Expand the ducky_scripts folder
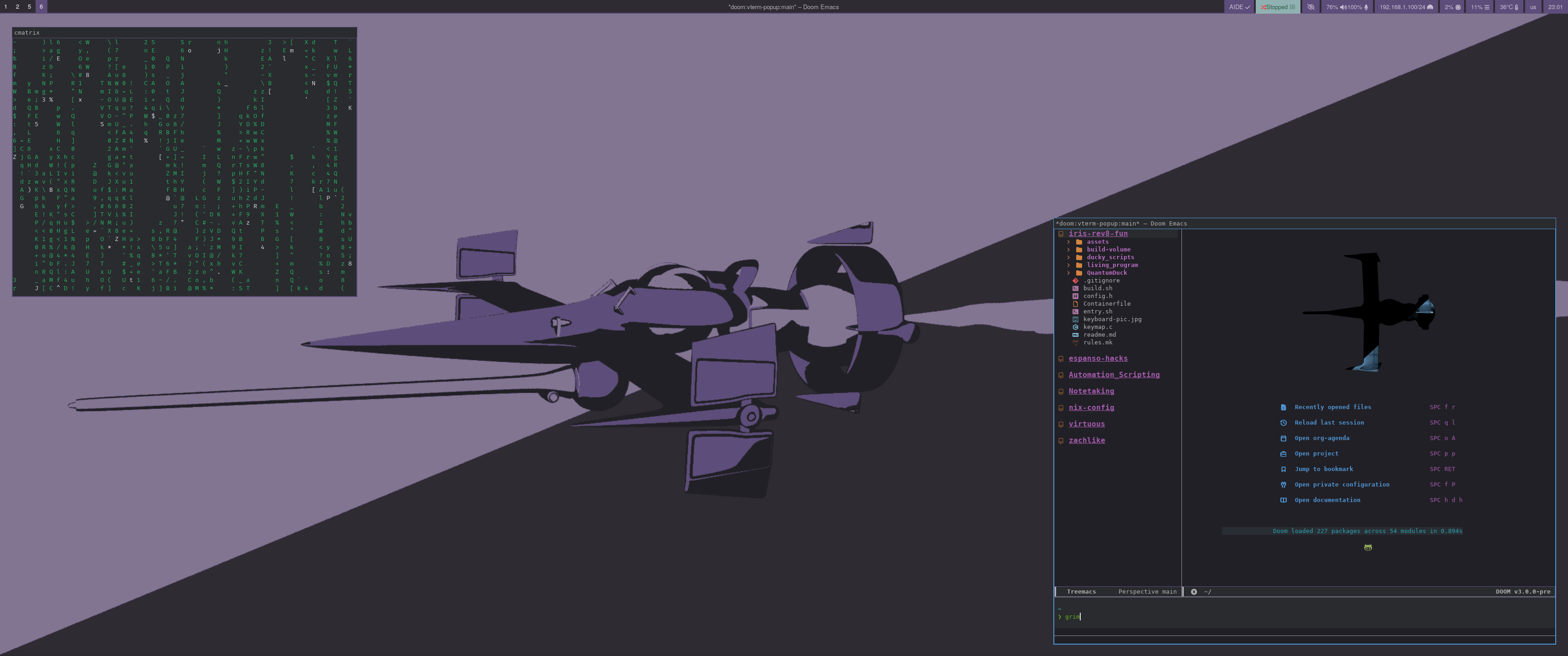Image resolution: width=1568 pixels, height=656 pixels. (1068, 257)
